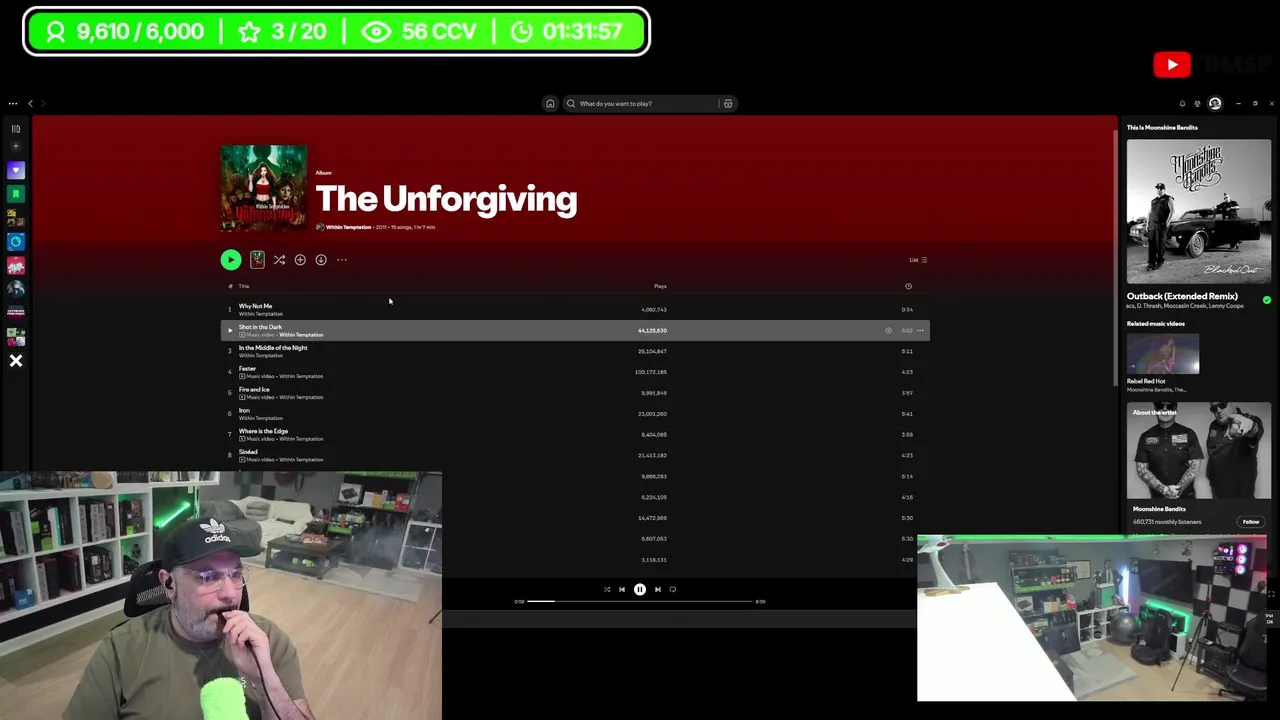Go to Spotify Home
This screenshot has width=1280, height=720.
coord(550,104)
